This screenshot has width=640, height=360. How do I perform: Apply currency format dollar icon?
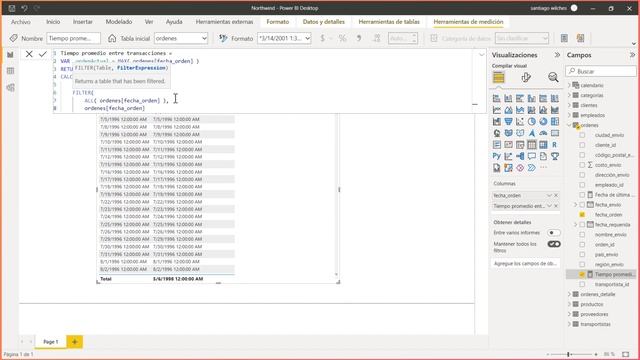click(x=322, y=38)
